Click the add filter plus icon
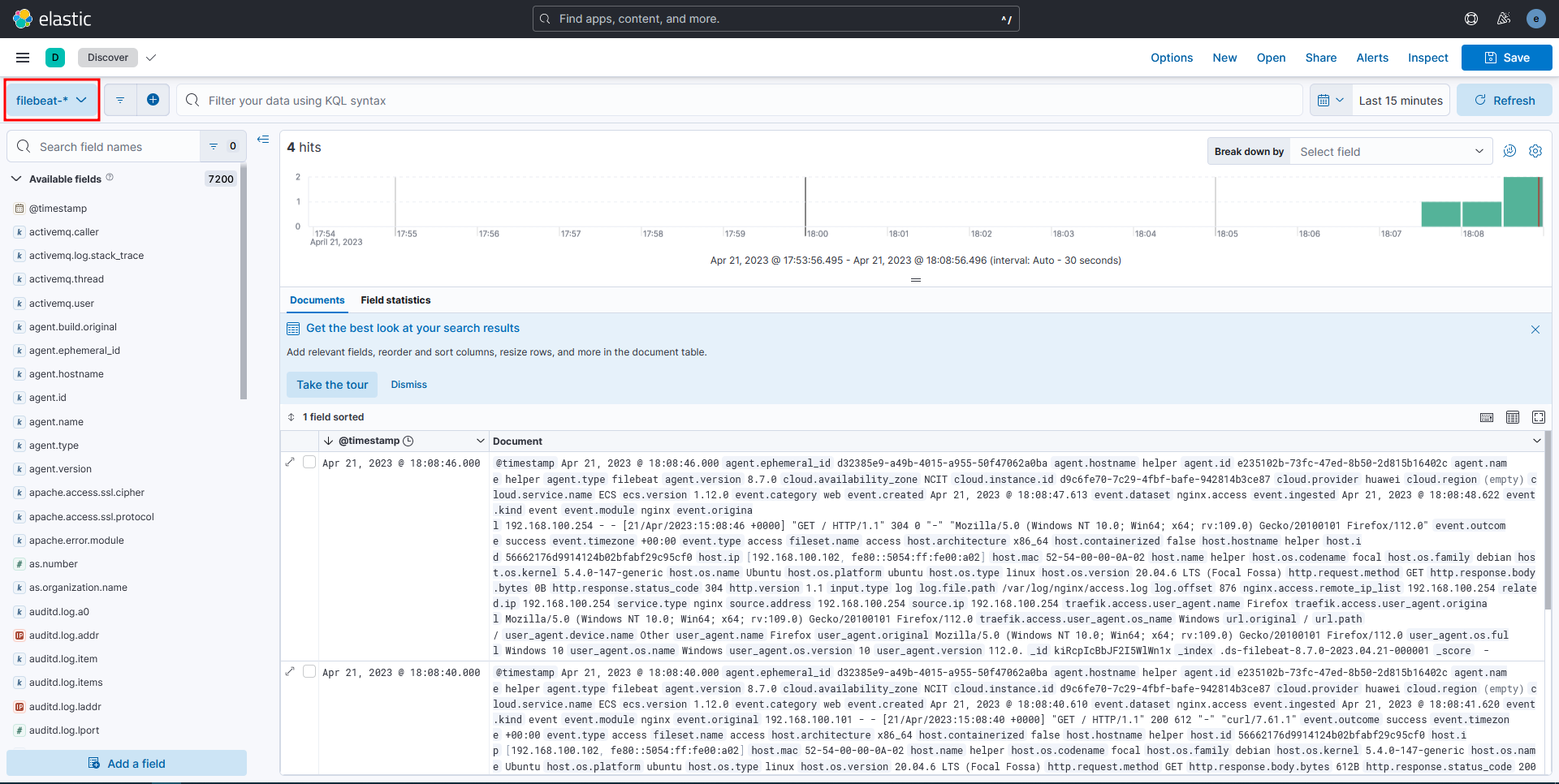1559x784 pixels. (x=153, y=100)
